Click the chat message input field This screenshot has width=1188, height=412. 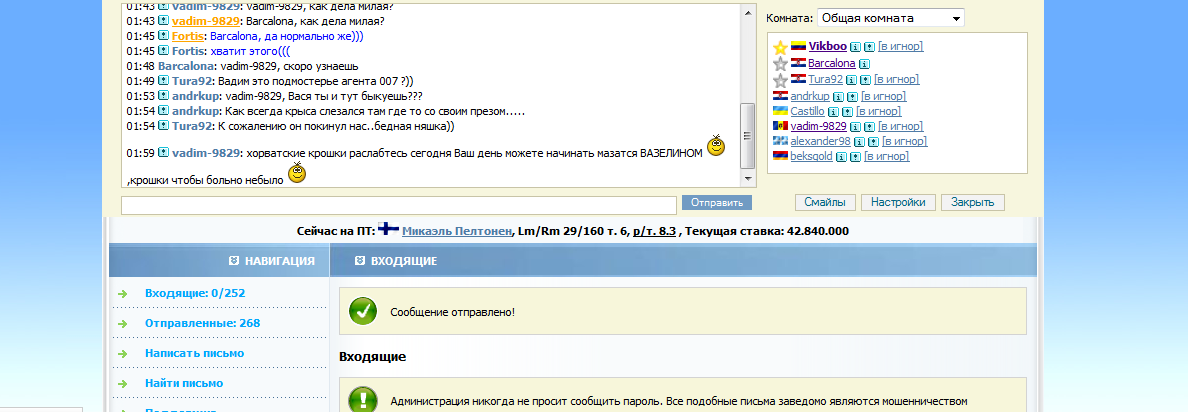(398, 204)
